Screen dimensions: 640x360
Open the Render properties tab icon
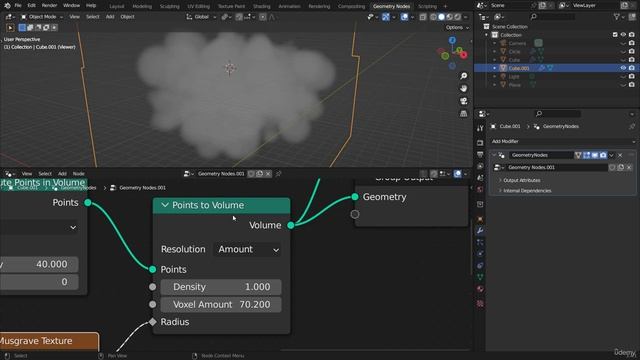click(x=480, y=143)
